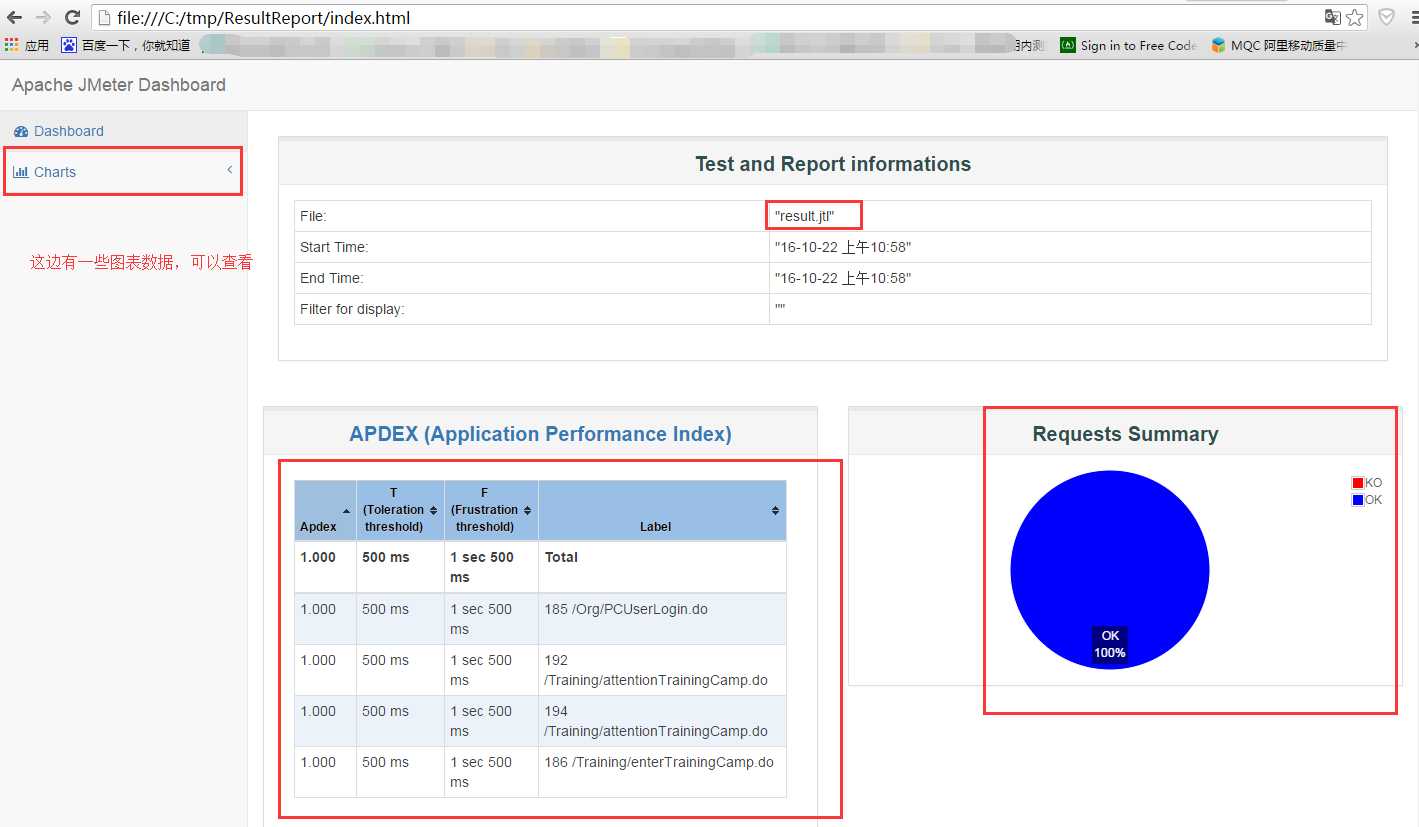Click the red KO legend swatch
The image size is (1419, 827).
coord(1358,483)
